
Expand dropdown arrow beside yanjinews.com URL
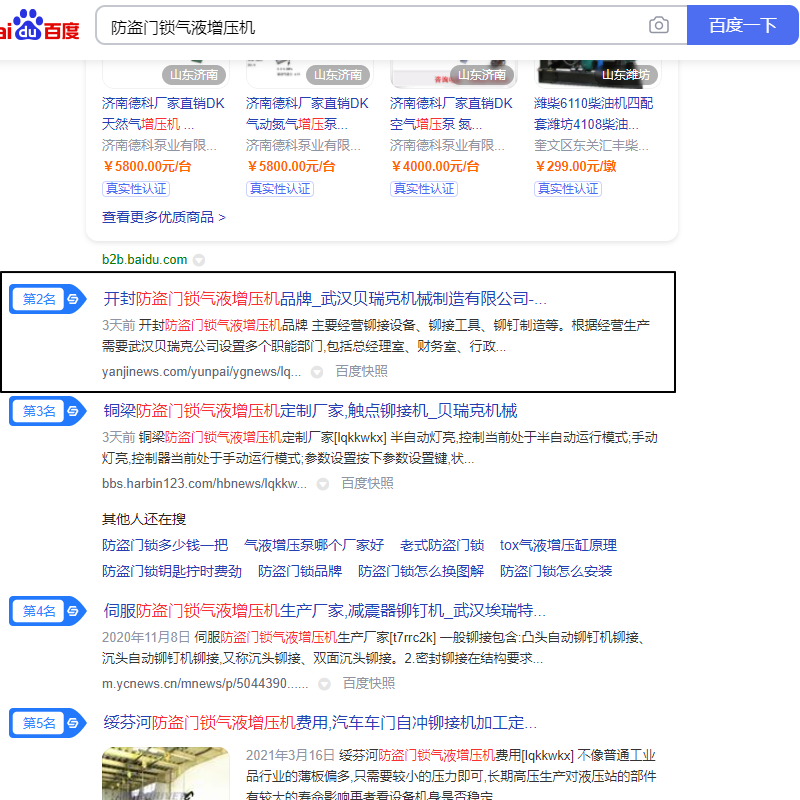317,372
